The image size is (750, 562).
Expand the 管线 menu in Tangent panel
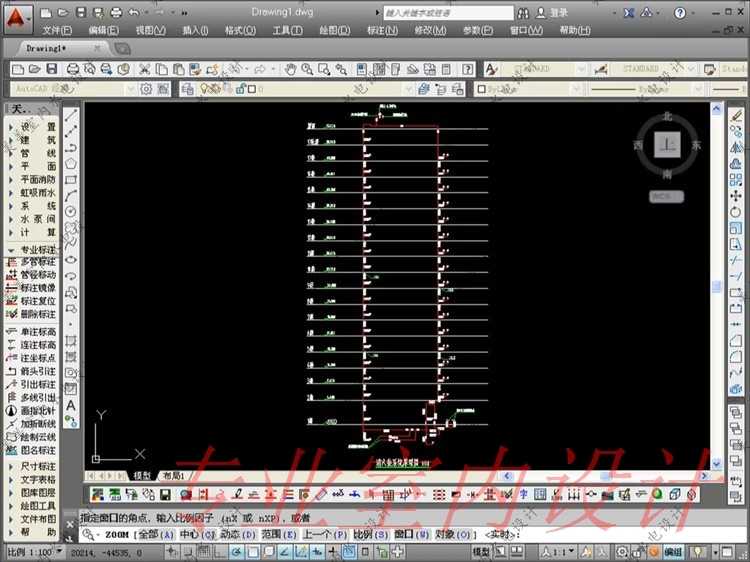pyautogui.click(x=32, y=153)
